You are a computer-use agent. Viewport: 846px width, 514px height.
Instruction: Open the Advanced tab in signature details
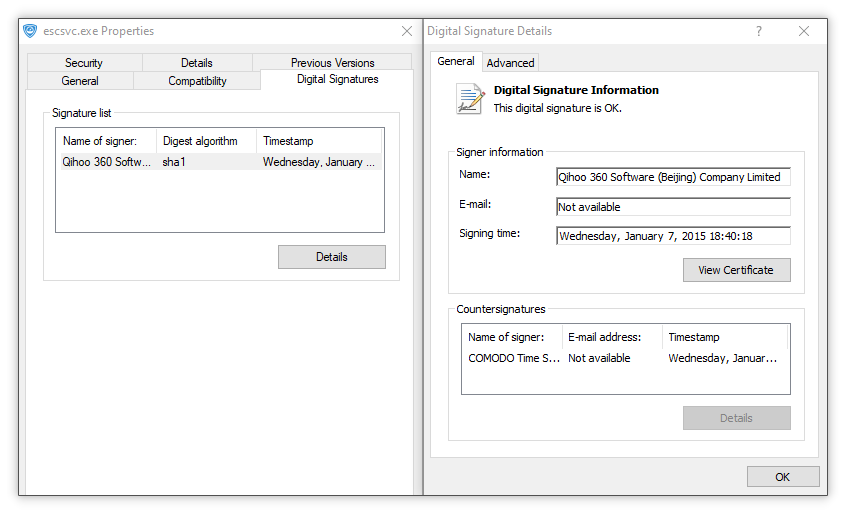pos(510,63)
